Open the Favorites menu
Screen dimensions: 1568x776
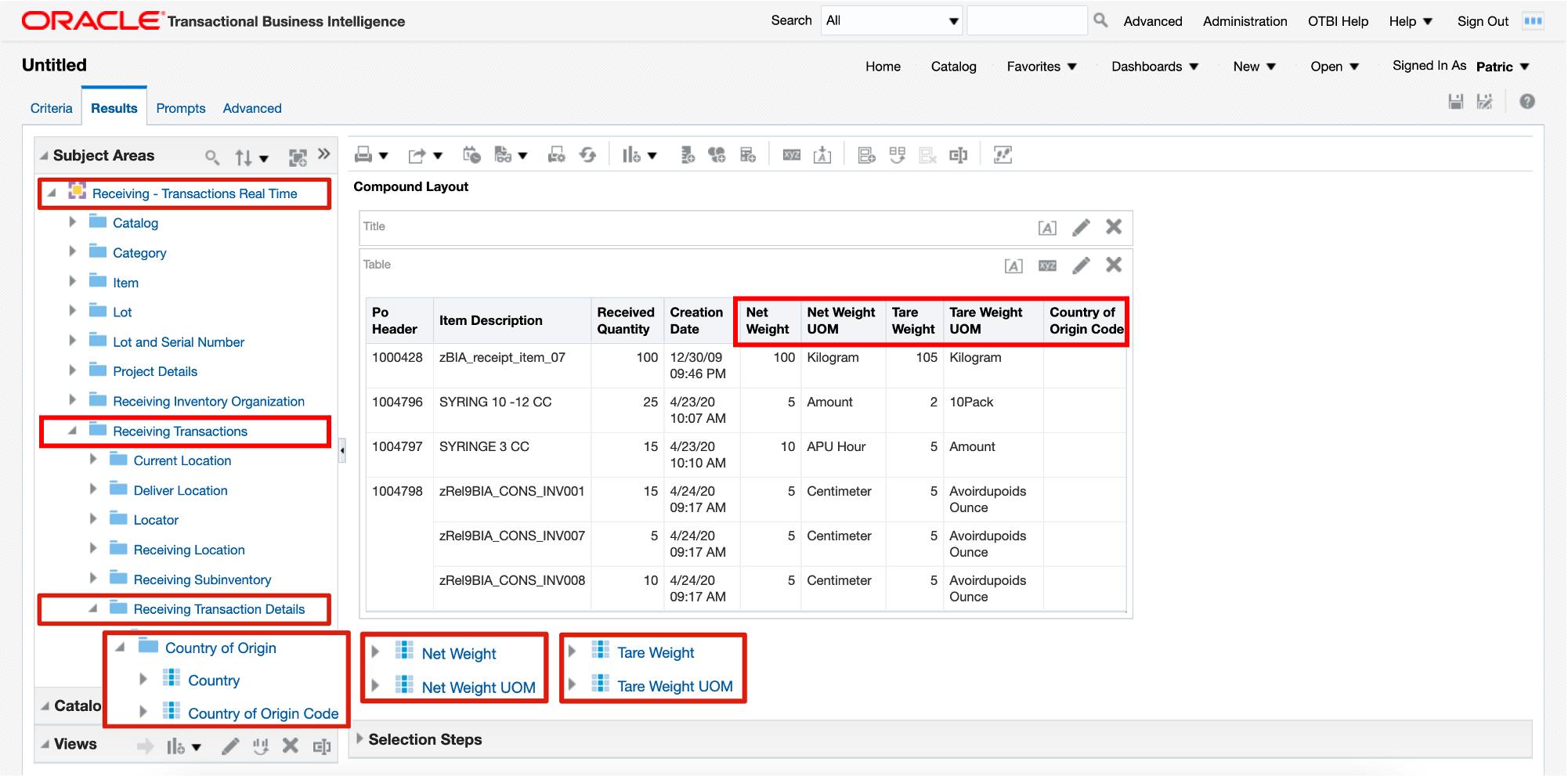coord(1042,67)
